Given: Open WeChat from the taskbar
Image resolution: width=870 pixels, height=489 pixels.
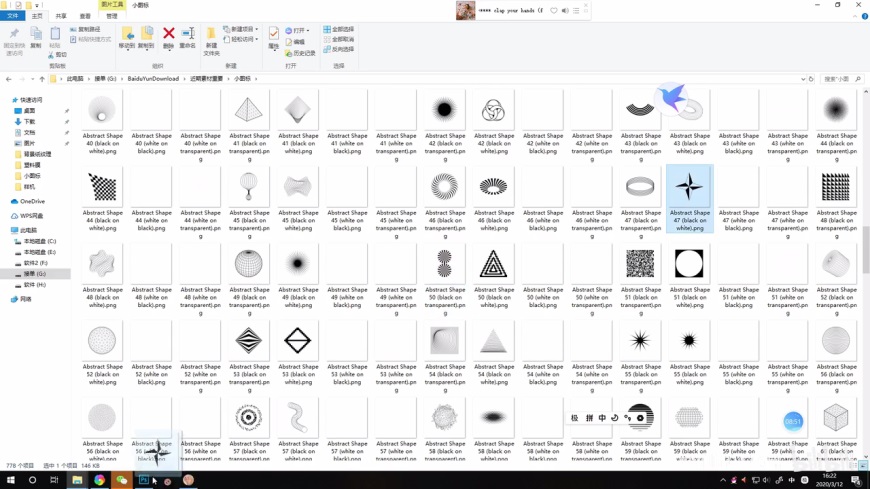Looking at the screenshot, I should [x=122, y=480].
